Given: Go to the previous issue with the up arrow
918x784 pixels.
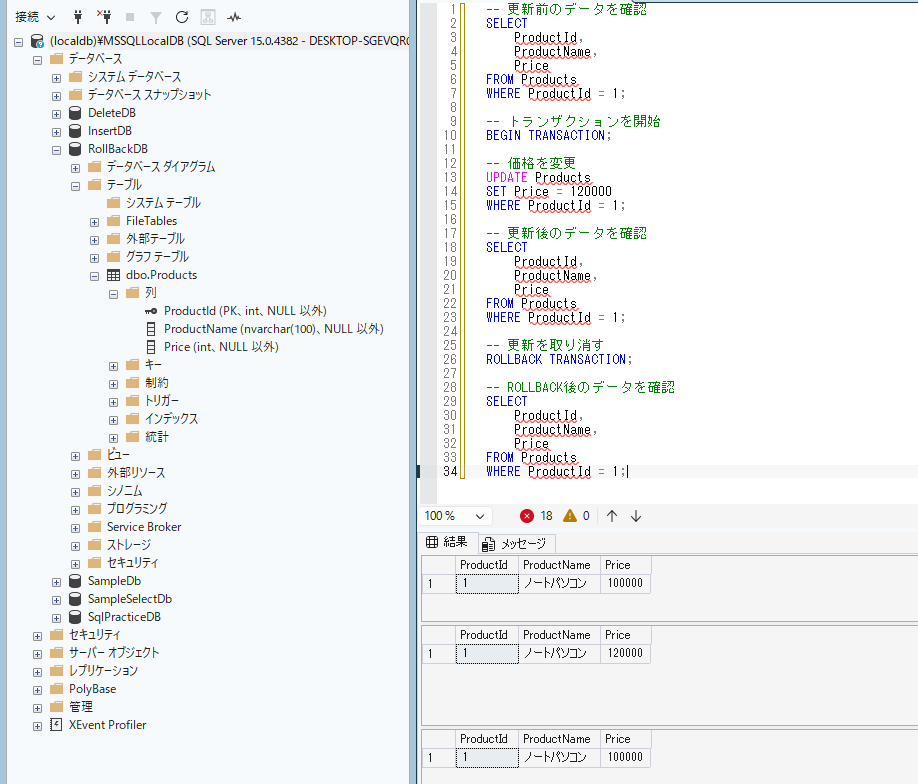Looking at the screenshot, I should pos(612,516).
